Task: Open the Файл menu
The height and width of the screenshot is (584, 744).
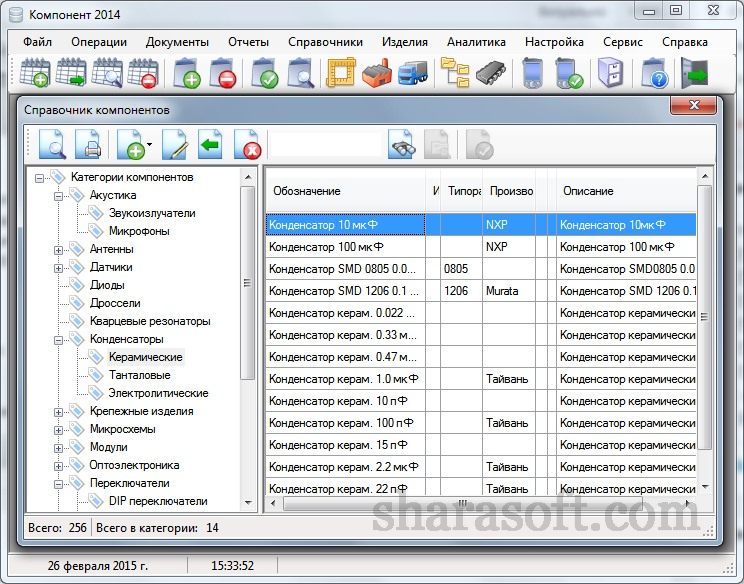Action: (x=37, y=42)
